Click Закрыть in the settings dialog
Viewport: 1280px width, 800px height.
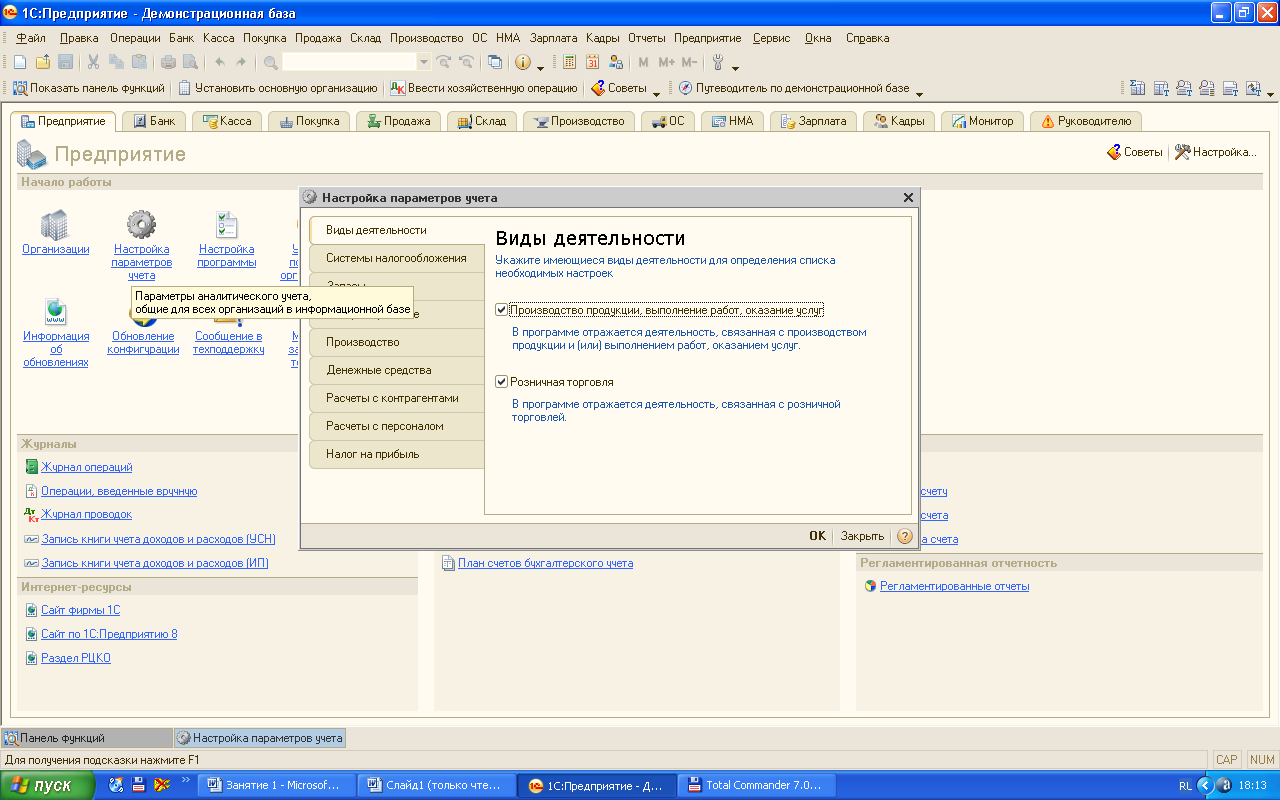(x=862, y=536)
